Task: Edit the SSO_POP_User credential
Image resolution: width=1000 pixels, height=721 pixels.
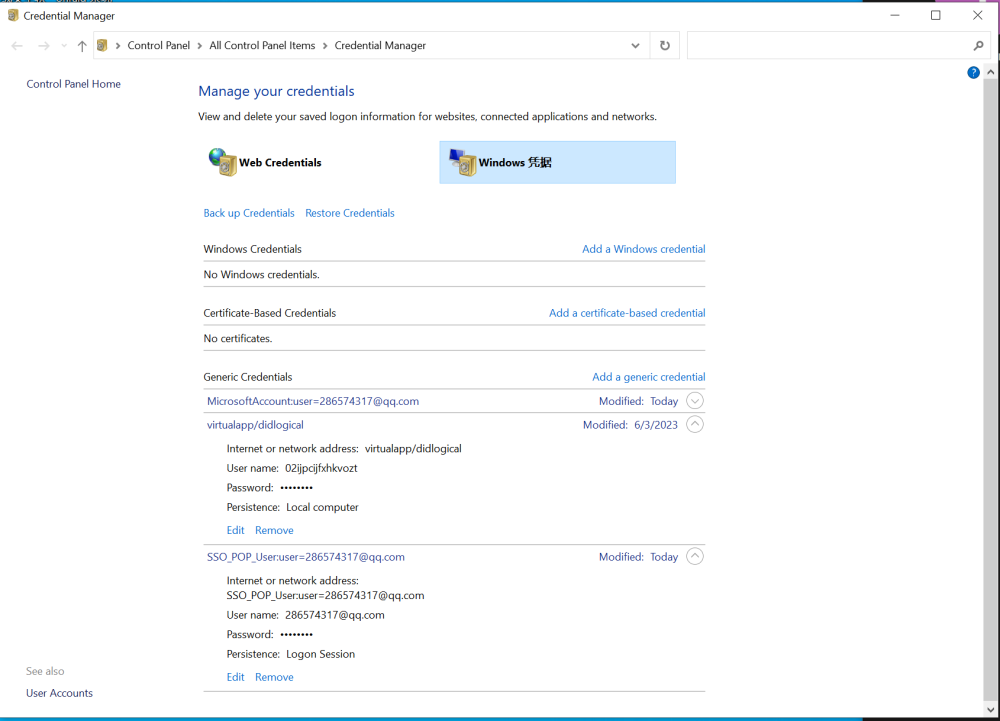Action: coord(235,677)
